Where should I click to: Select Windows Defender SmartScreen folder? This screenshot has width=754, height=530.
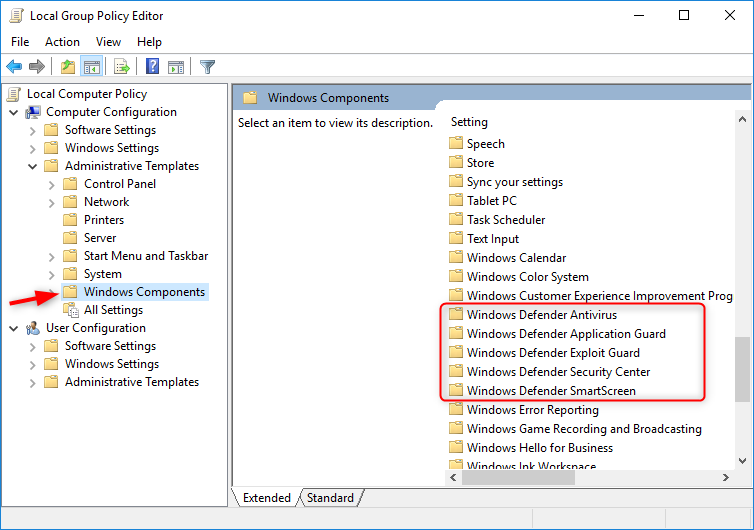tap(550, 391)
